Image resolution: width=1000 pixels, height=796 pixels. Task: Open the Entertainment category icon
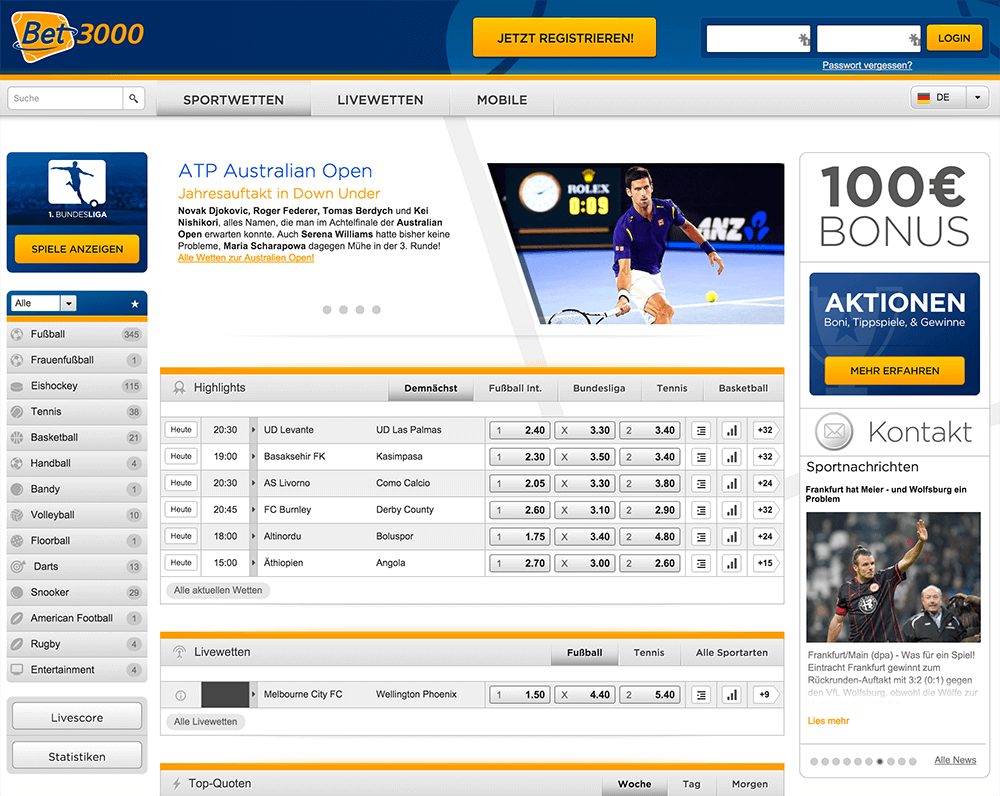pos(17,670)
